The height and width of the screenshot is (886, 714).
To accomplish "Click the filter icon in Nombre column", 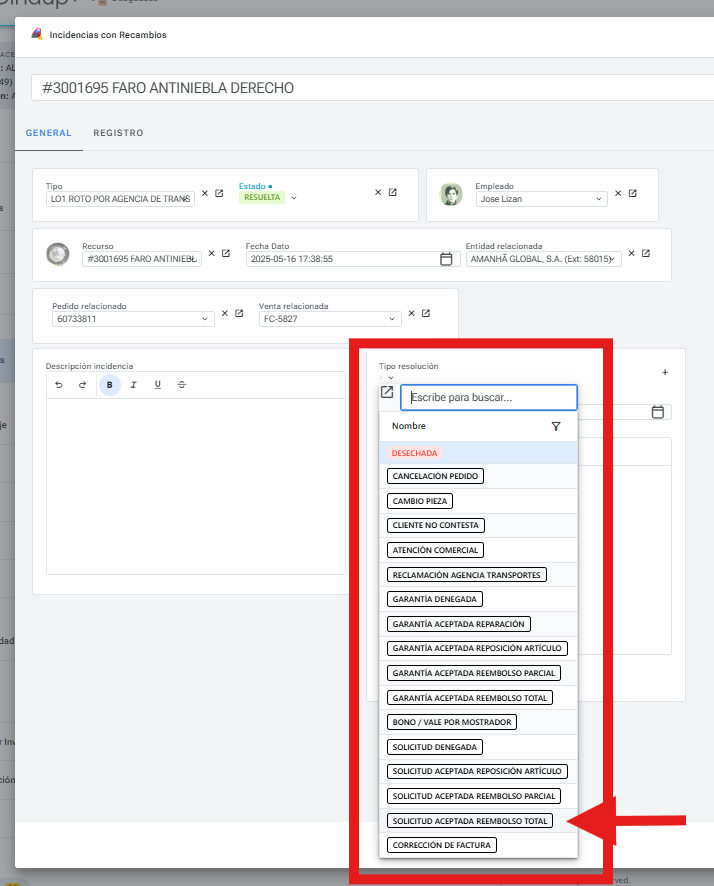I will click(x=556, y=426).
